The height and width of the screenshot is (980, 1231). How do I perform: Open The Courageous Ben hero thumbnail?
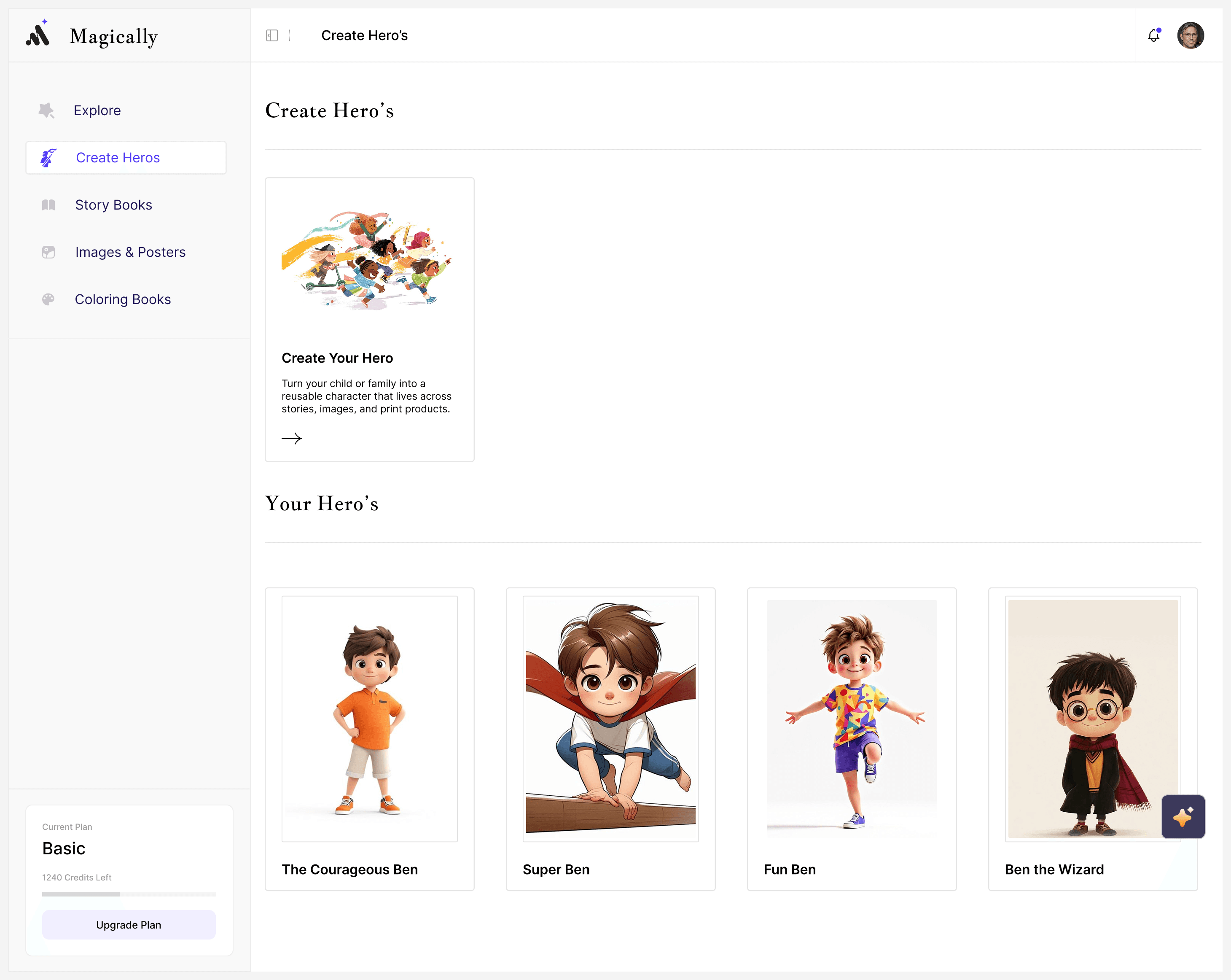pyautogui.click(x=369, y=719)
